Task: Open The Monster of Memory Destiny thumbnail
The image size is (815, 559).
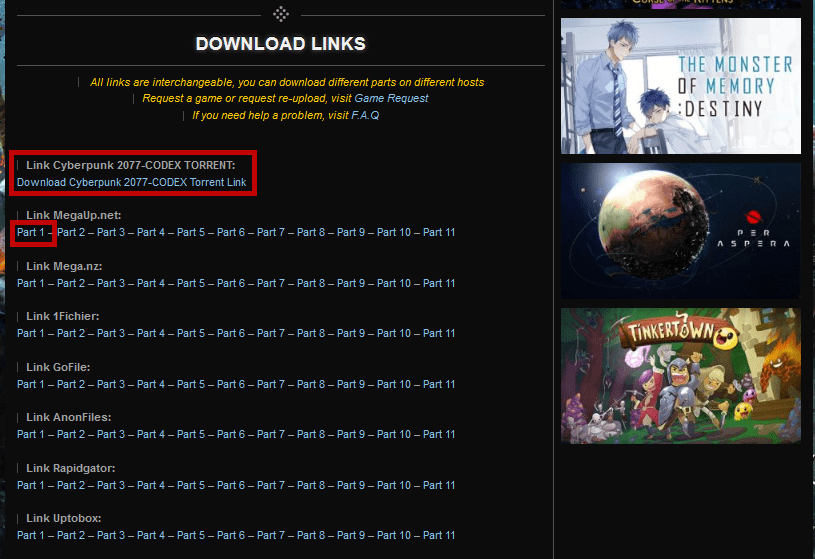Action: (x=680, y=86)
